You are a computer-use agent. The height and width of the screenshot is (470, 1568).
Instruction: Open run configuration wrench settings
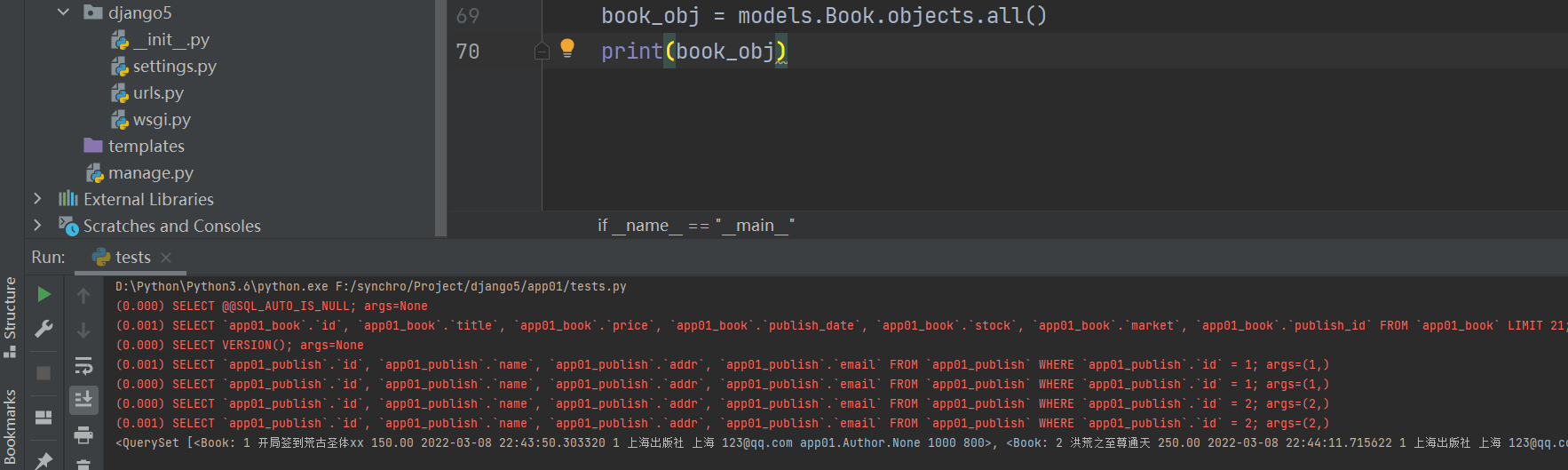pos(44,330)
